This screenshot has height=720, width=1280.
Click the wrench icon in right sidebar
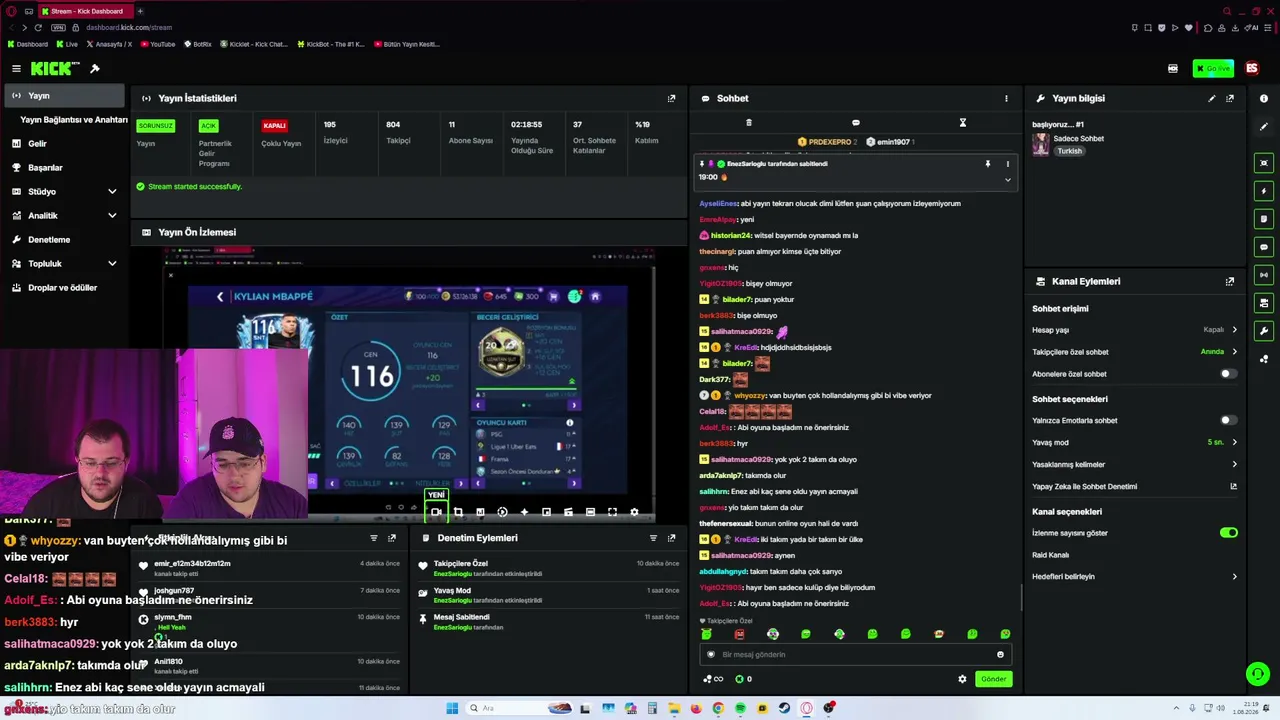pos(1264,331)
